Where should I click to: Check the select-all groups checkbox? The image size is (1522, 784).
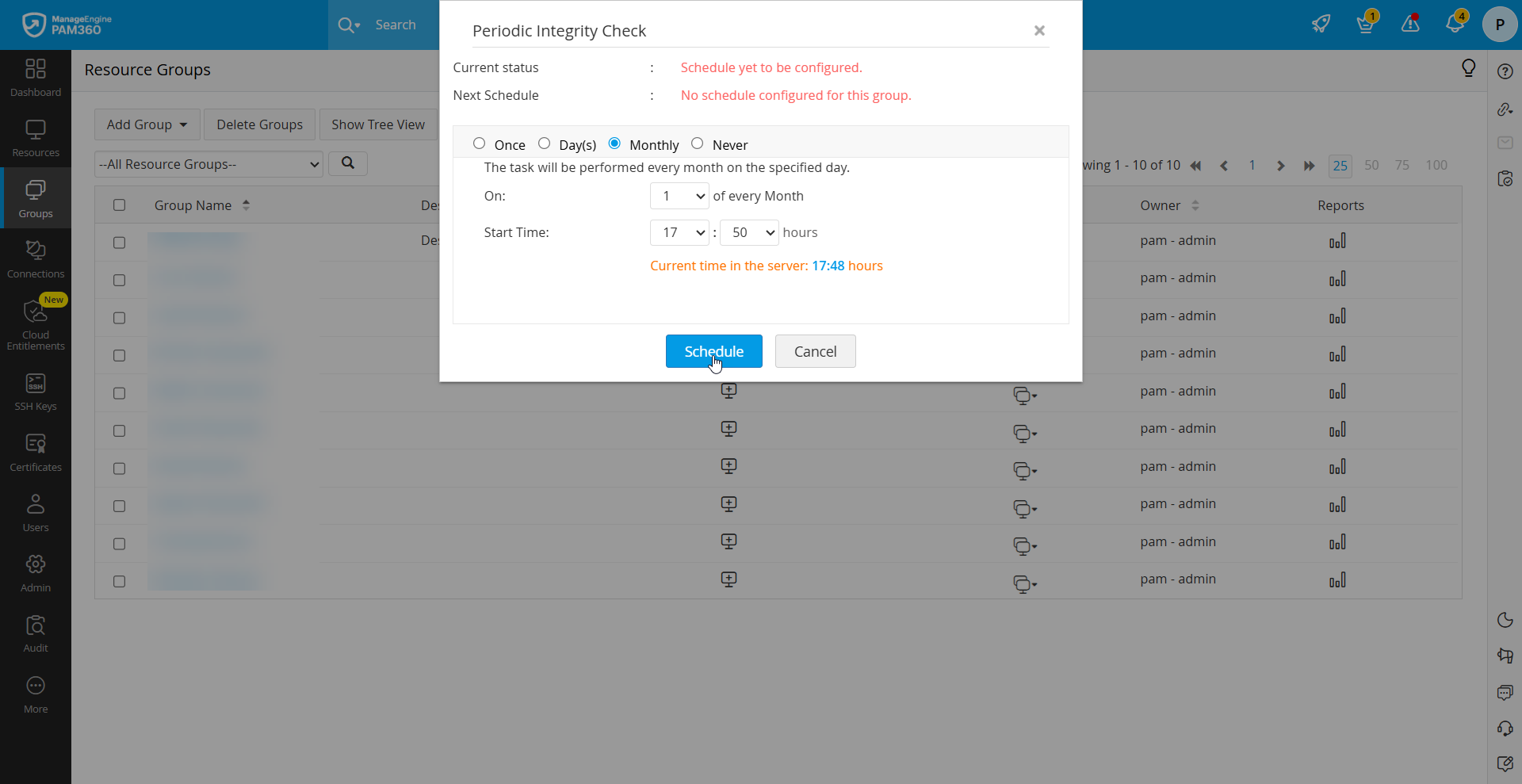[119, 205]
